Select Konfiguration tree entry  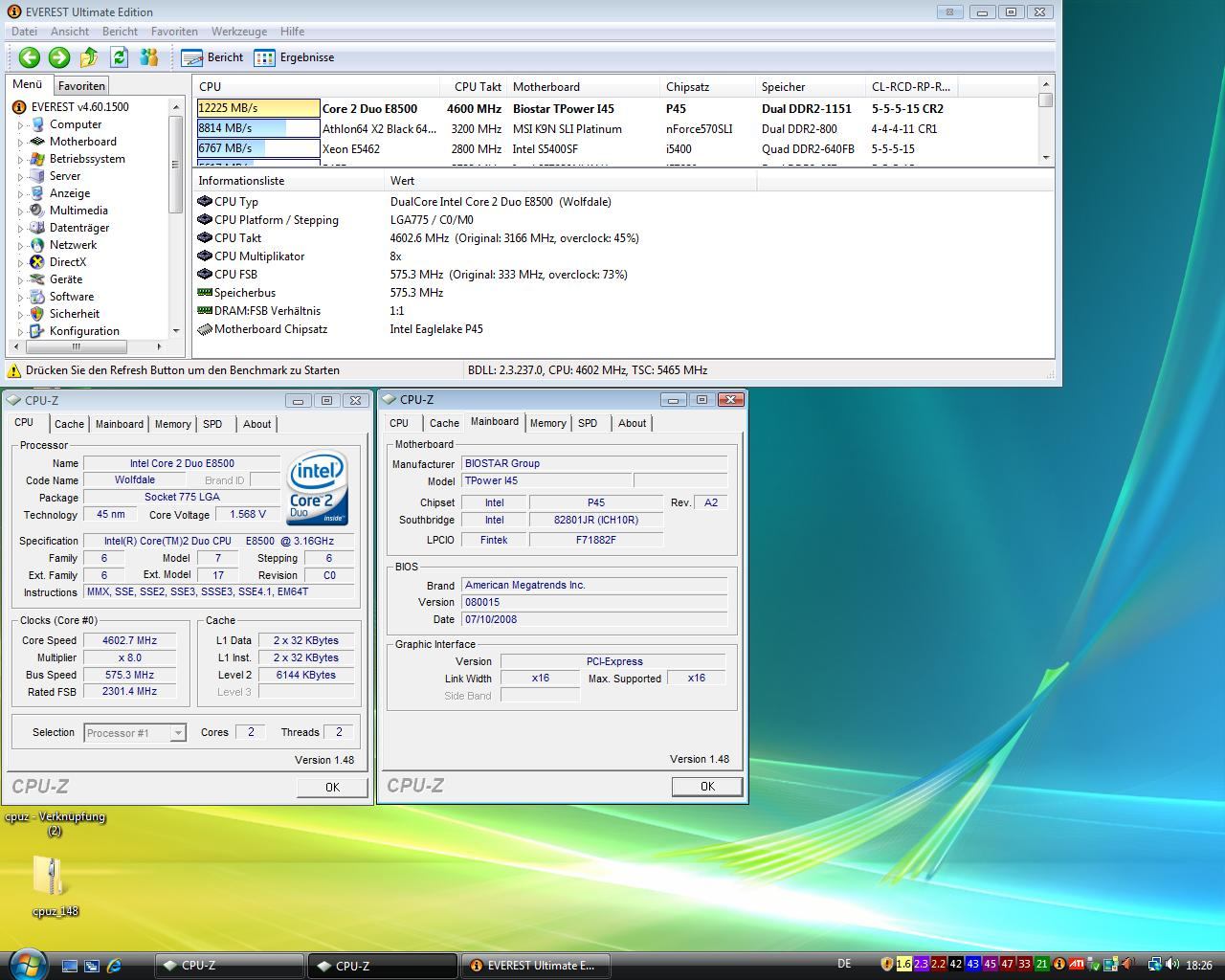[x=84, y=331]
